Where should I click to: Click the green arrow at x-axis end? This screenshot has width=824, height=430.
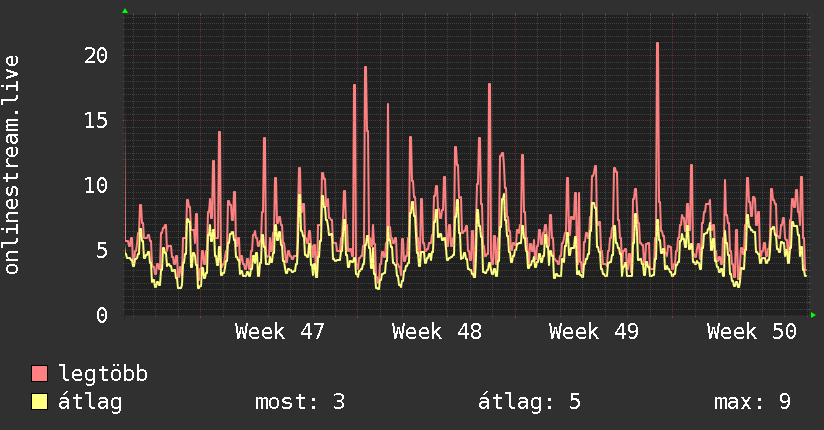pos(813,315)
